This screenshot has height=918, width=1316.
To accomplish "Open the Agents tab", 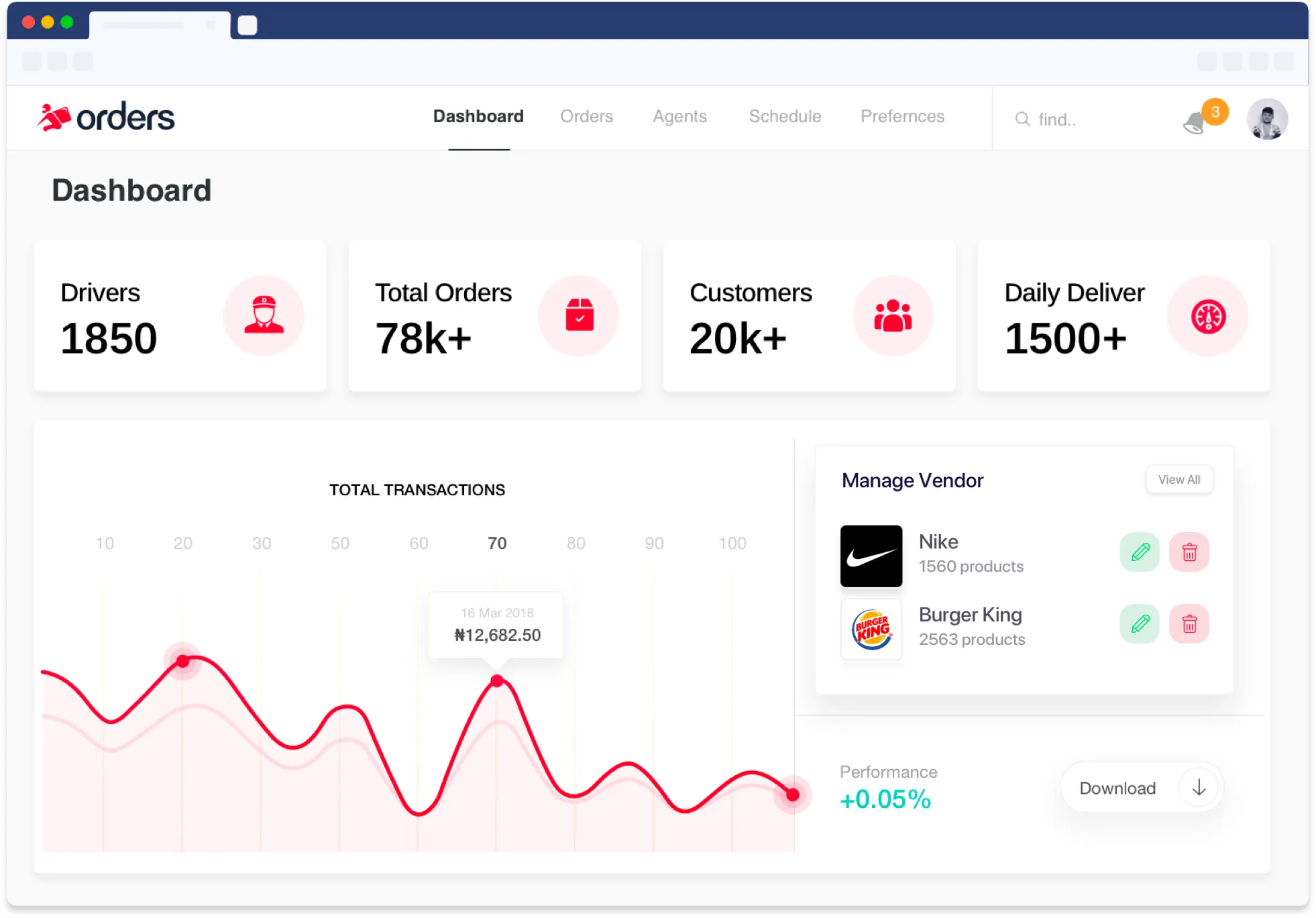I will [x=679, y=117].
